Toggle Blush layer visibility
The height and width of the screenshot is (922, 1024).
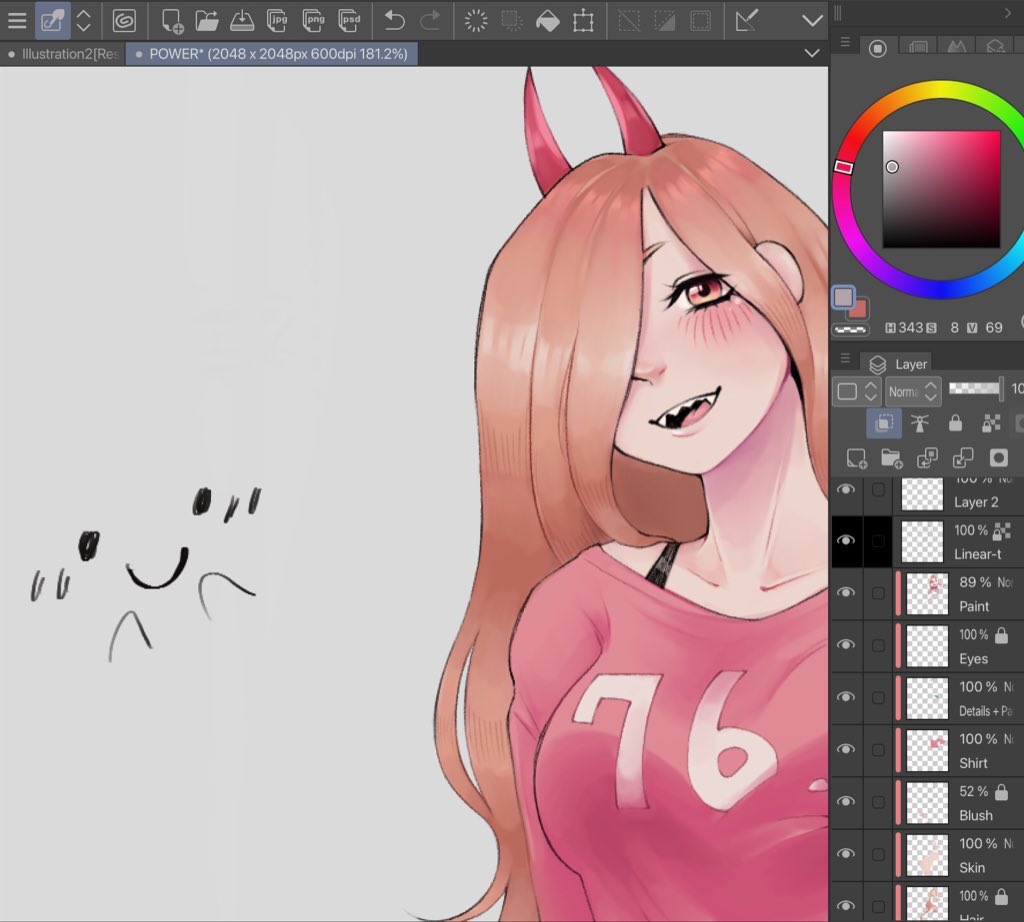click(846, 801)
